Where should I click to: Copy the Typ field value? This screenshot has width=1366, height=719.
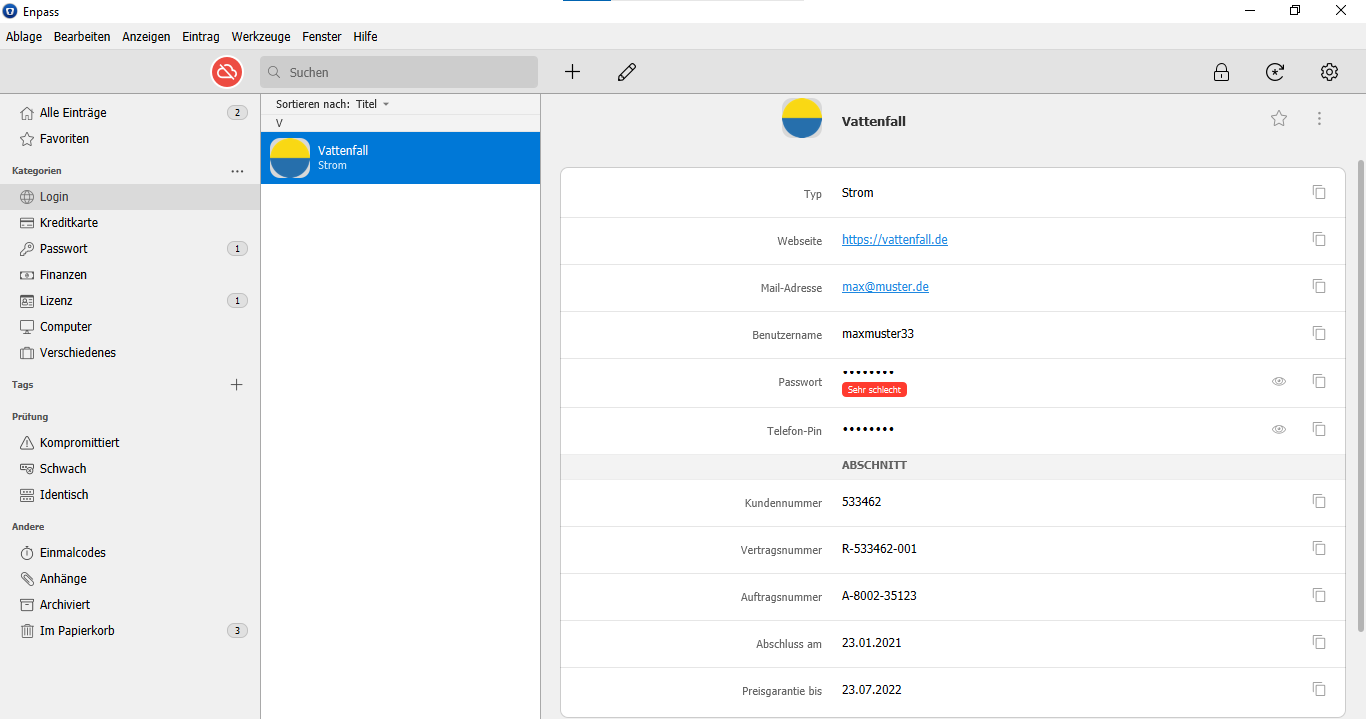click(1319, 192)
